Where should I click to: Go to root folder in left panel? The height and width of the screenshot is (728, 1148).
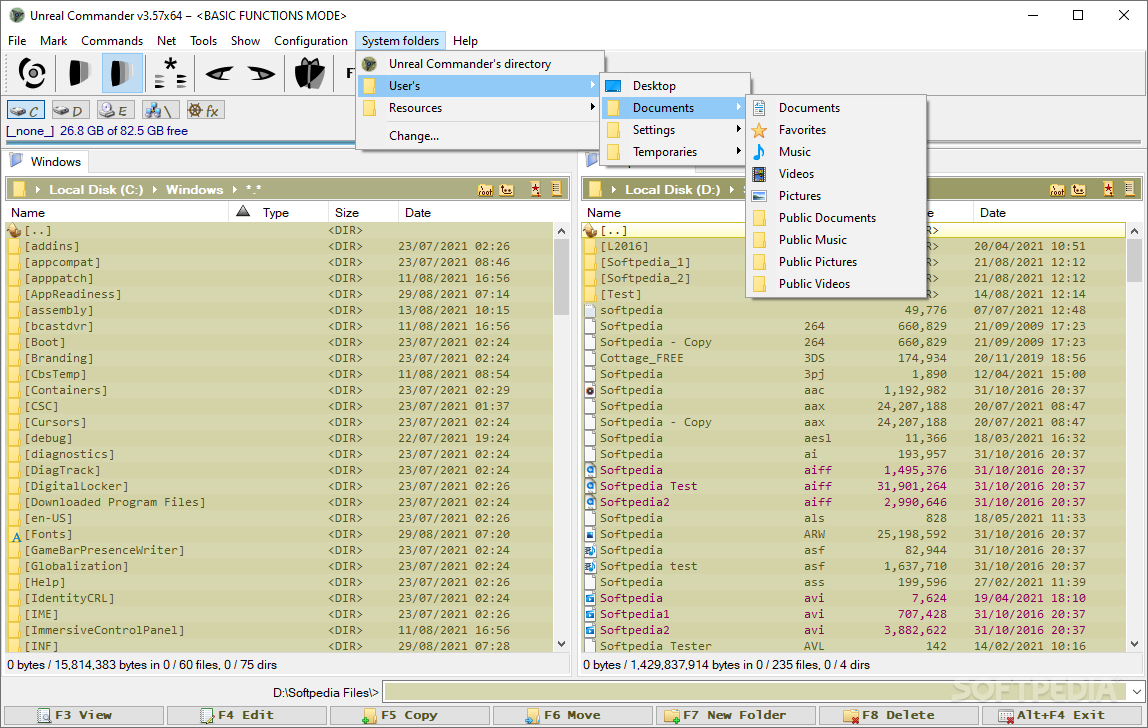click(x=485, y=190)
